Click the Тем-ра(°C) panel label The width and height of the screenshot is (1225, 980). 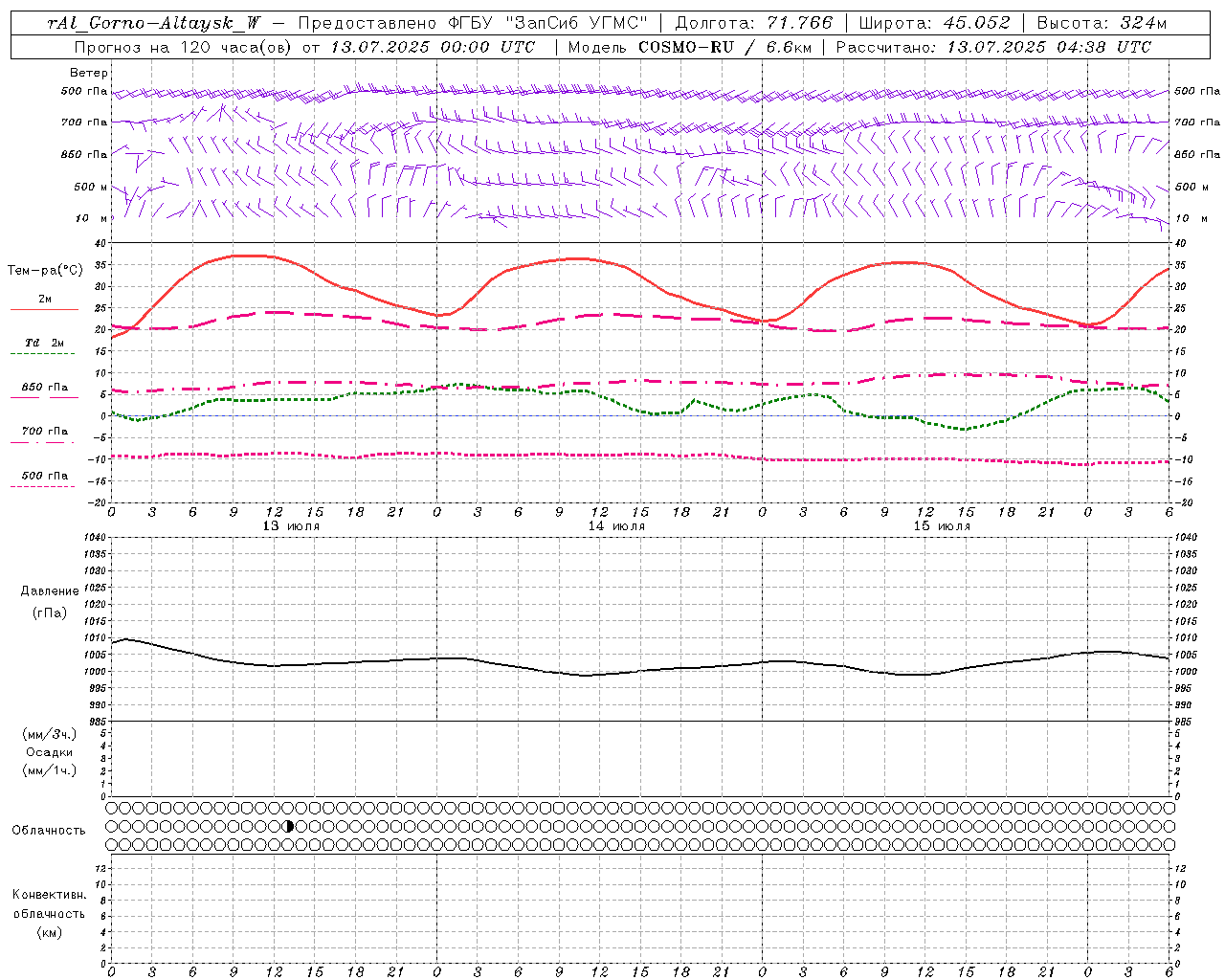(x=45, y=271)
